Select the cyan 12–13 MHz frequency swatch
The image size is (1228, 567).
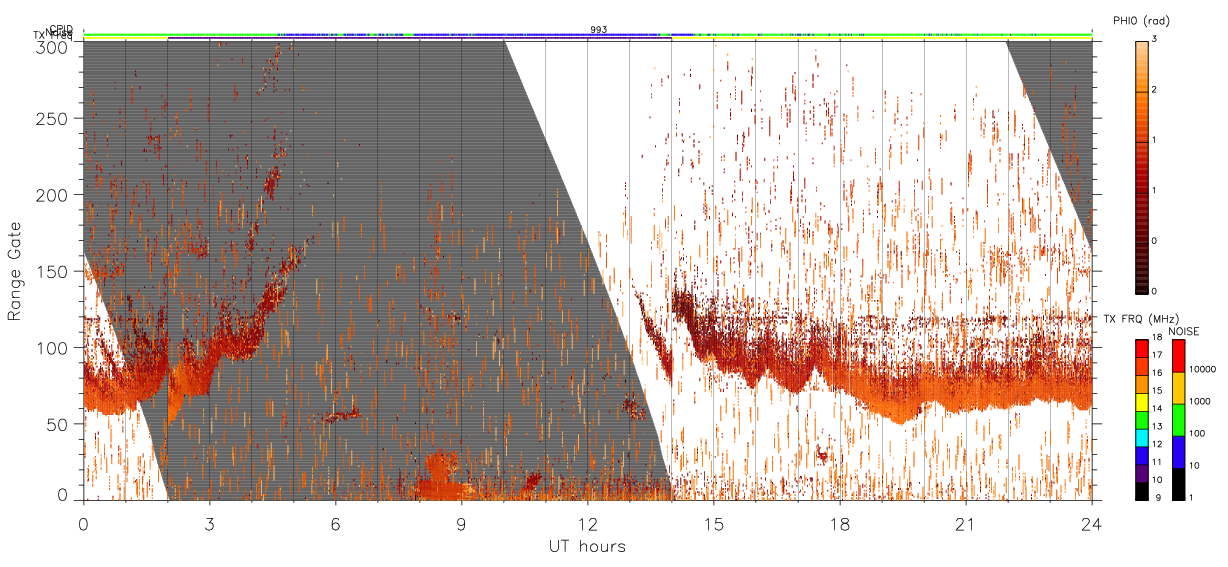(x=1141, y=439)
